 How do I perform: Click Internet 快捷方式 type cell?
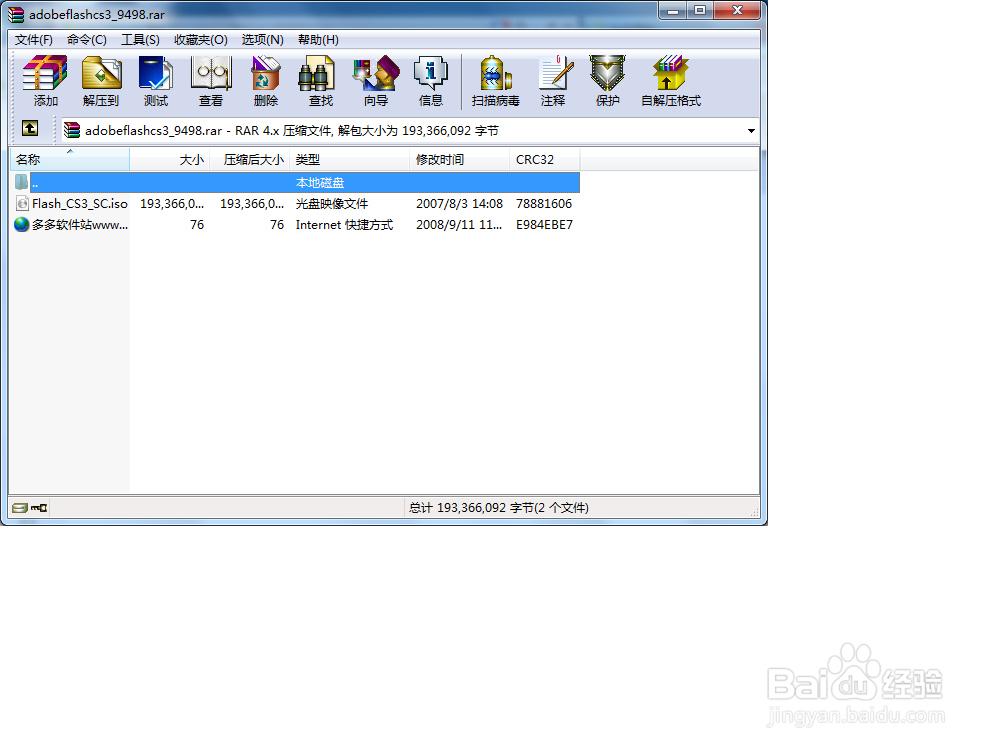point(344,224)
